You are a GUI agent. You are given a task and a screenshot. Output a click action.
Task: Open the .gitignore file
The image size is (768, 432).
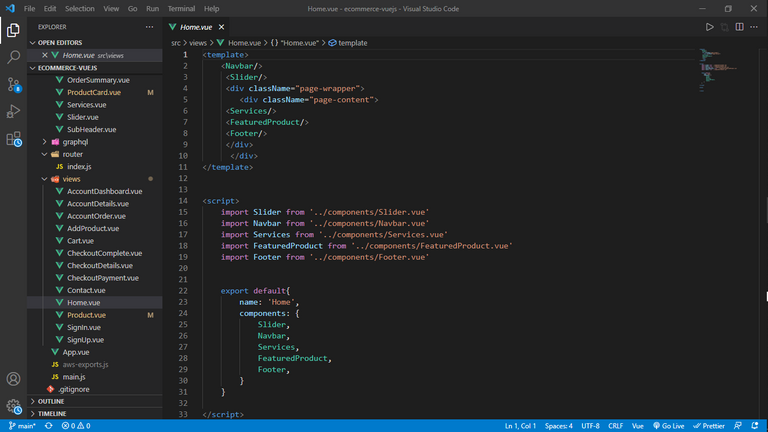coord(73,389)
